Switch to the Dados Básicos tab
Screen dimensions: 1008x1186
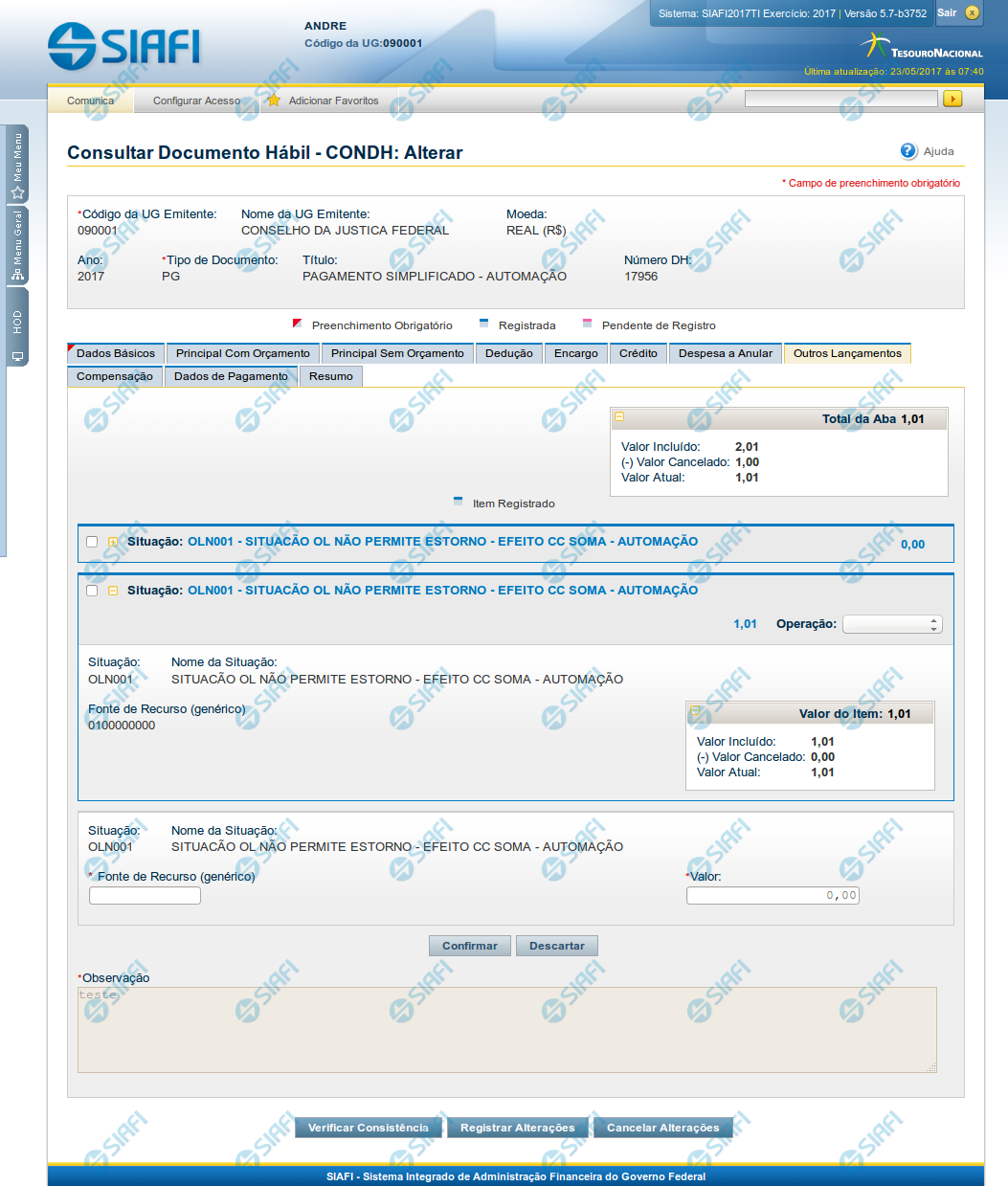[116, 353]
